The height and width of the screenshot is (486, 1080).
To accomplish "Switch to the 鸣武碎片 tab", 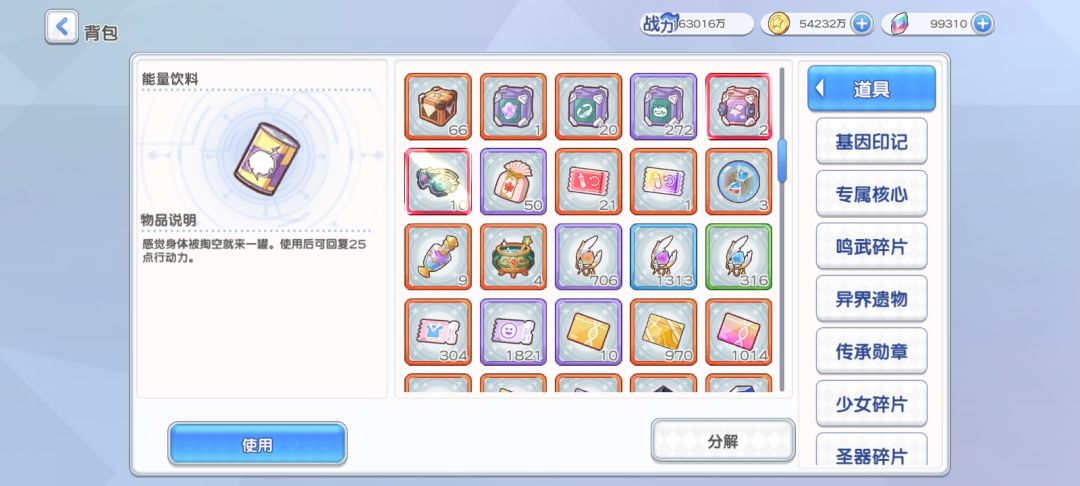I will pyautogui.click(x=871, y=246).
